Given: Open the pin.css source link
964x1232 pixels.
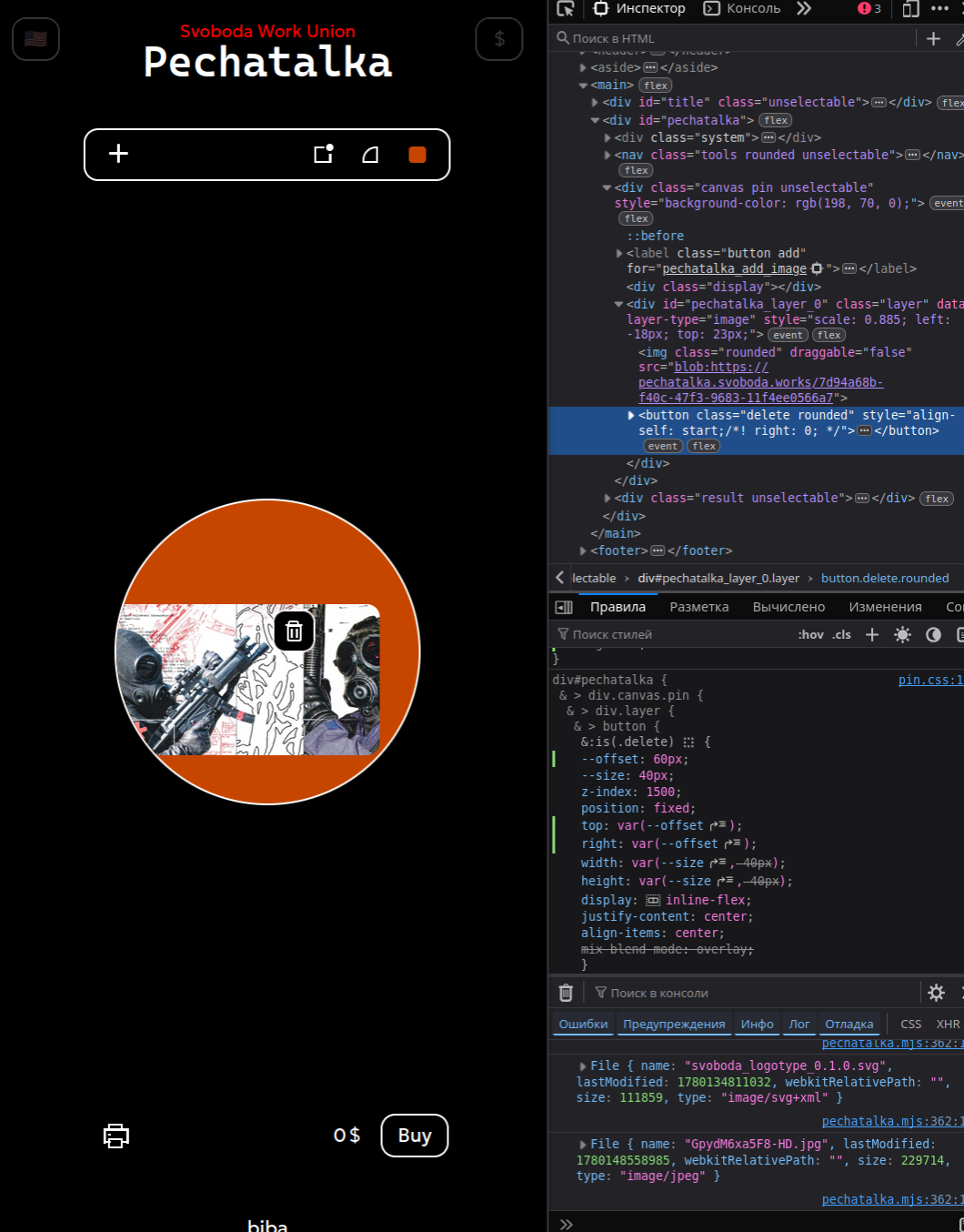Looking at the screenshot, I should (x=930, y=680).
